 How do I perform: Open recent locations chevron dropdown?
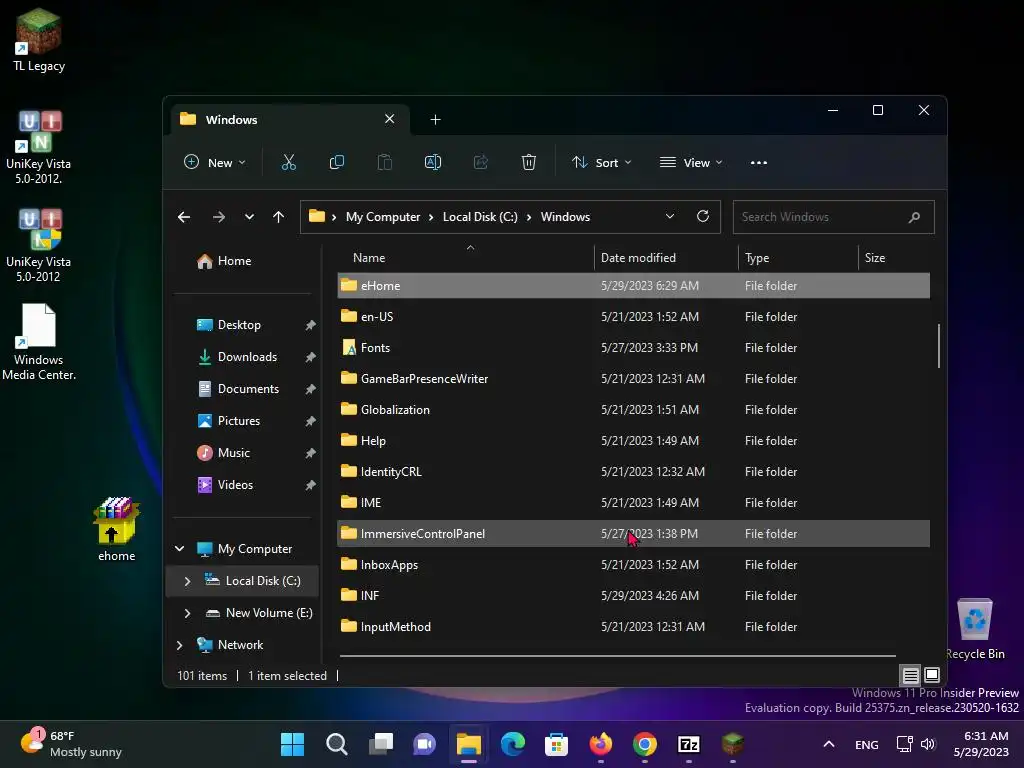pyautogui.click(x=249, y=217)
